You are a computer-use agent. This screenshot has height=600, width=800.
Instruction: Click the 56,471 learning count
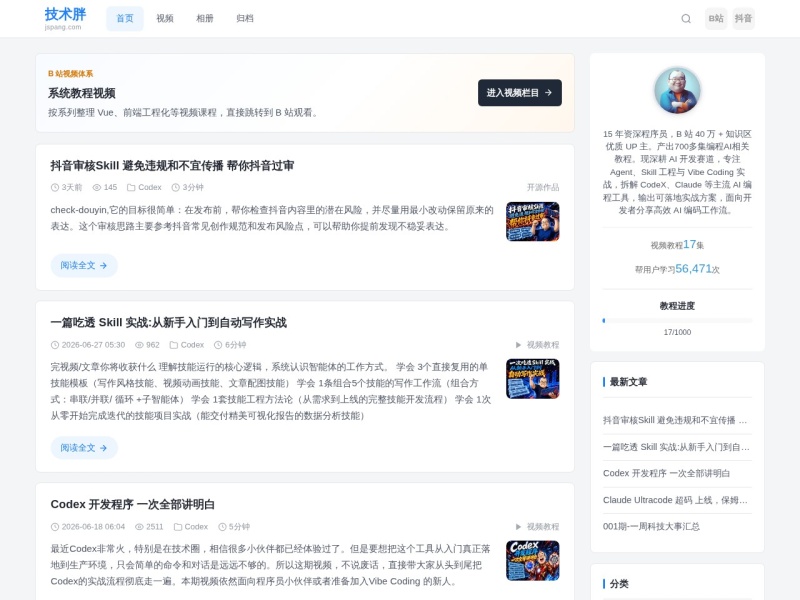693,268
